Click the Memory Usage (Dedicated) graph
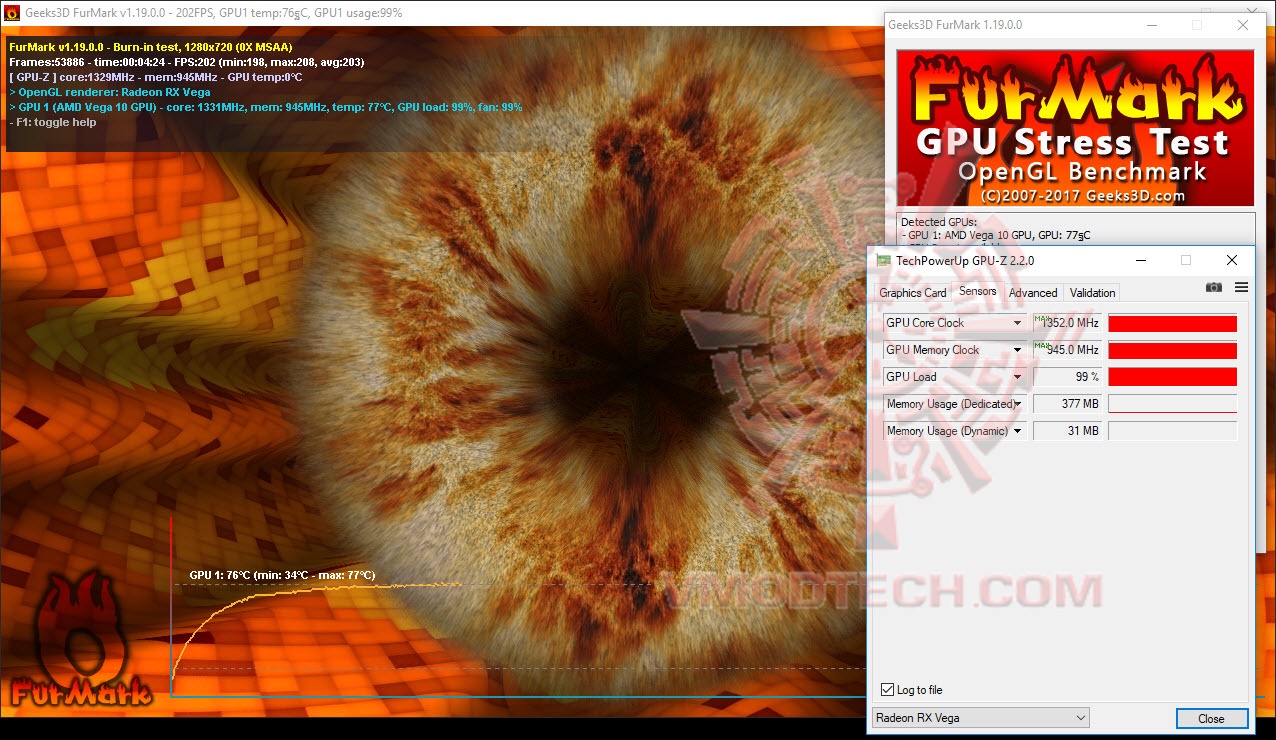Screen dimensions: 1276x740 point(1172,404)
